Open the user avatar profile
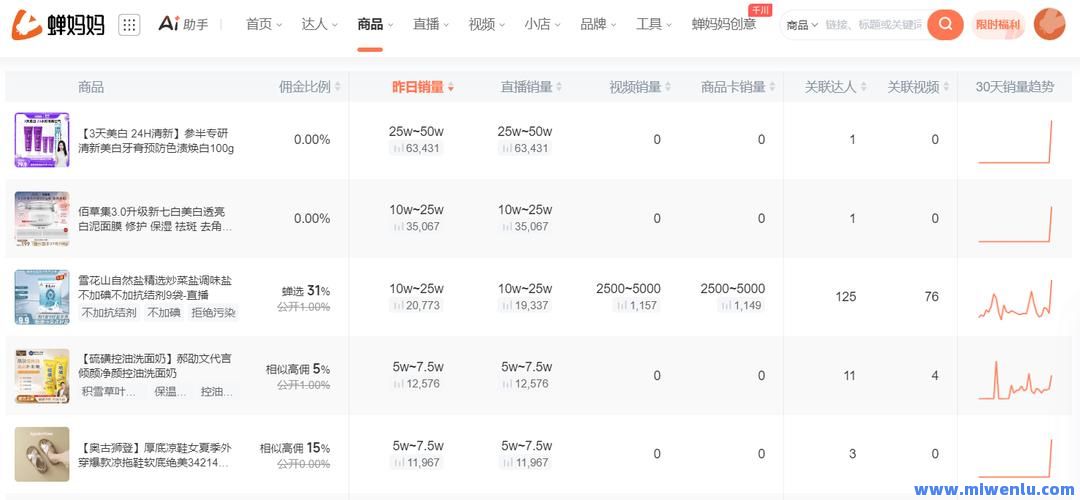Viewport: 1080px width, 500px height. click(1049, 24)
